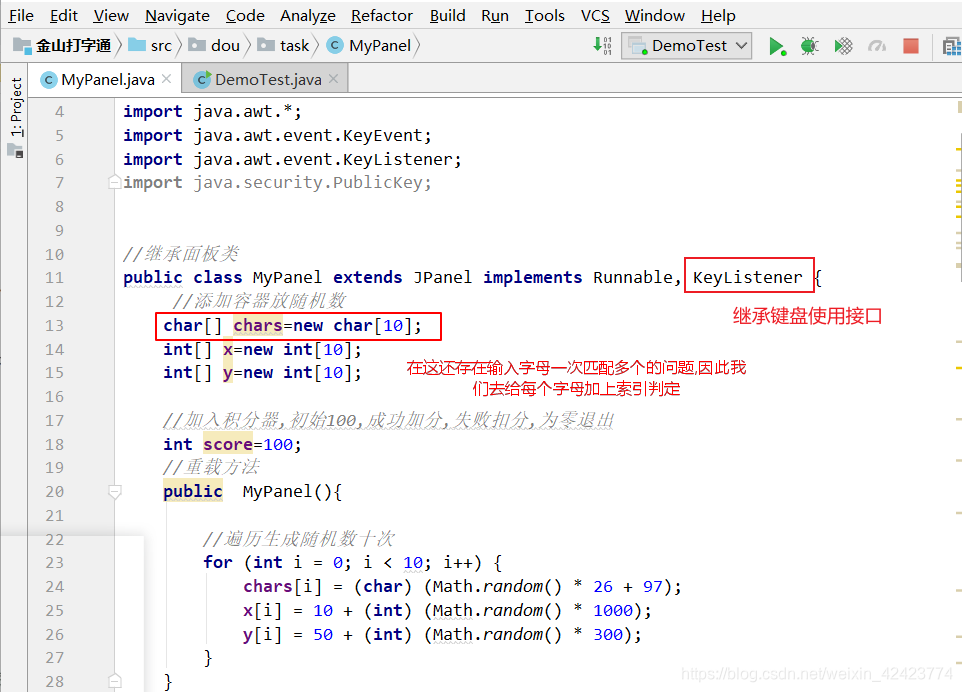
Task: Collapse the MyPanel constructor fold at line 20
Action: (114, 491)
